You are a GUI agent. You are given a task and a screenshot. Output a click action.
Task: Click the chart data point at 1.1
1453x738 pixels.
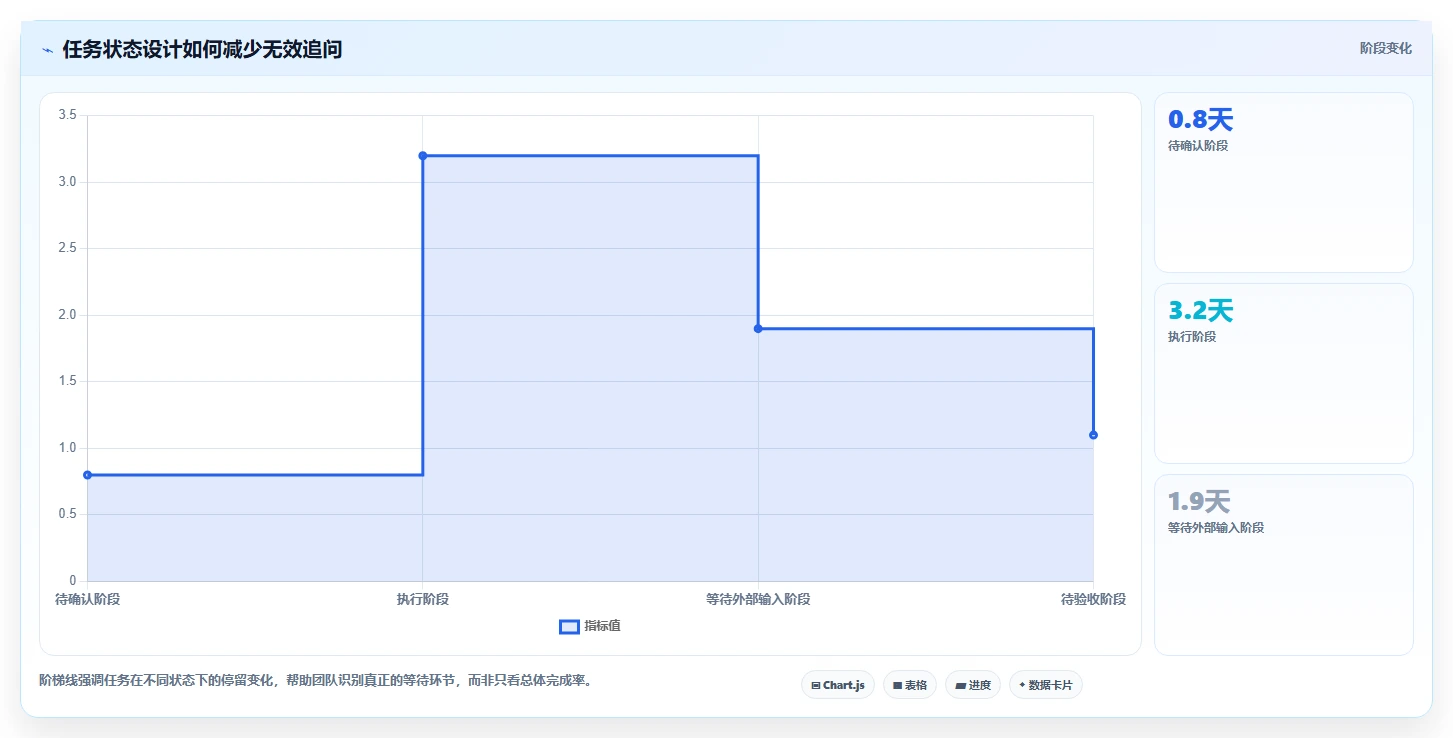click(x=1093, y=435)
